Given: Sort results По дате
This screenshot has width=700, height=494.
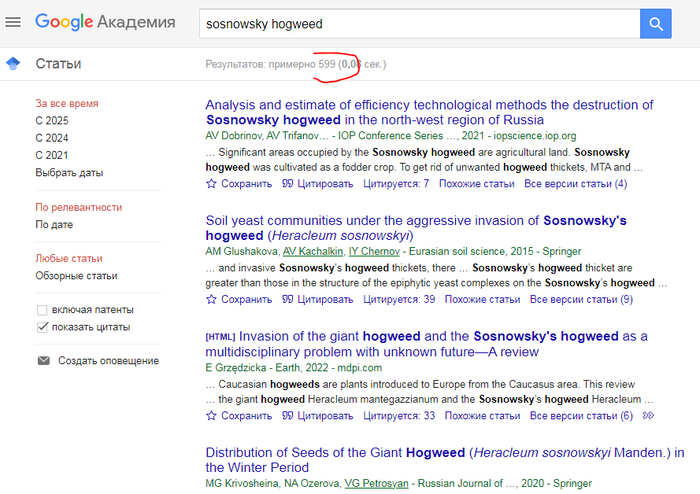Looking at the screenshot, I should 54,225.
